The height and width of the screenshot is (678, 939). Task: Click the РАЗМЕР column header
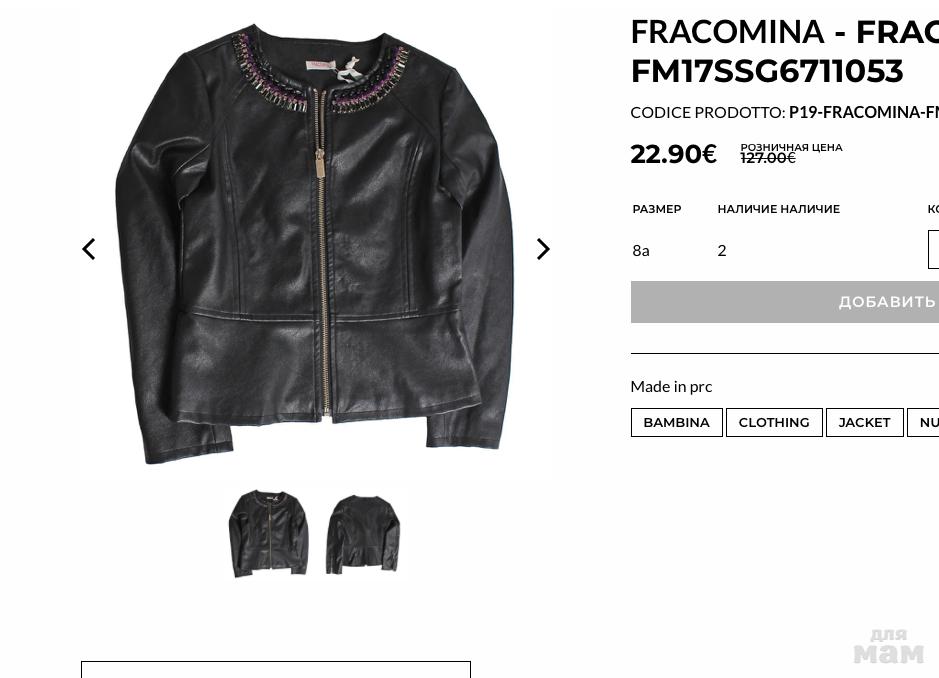(x=656, y=209)
